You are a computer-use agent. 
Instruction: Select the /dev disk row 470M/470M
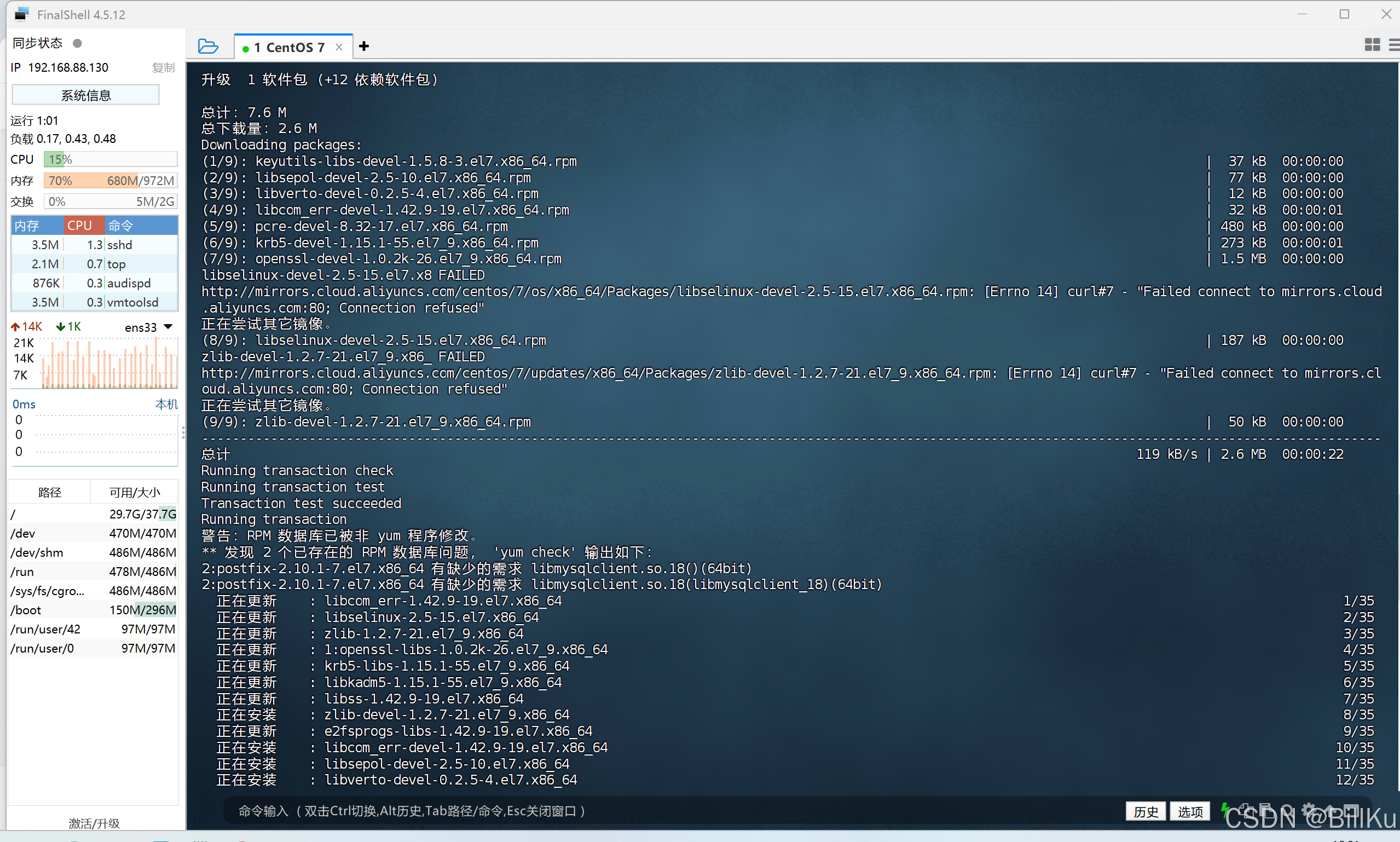coord(94,533)
